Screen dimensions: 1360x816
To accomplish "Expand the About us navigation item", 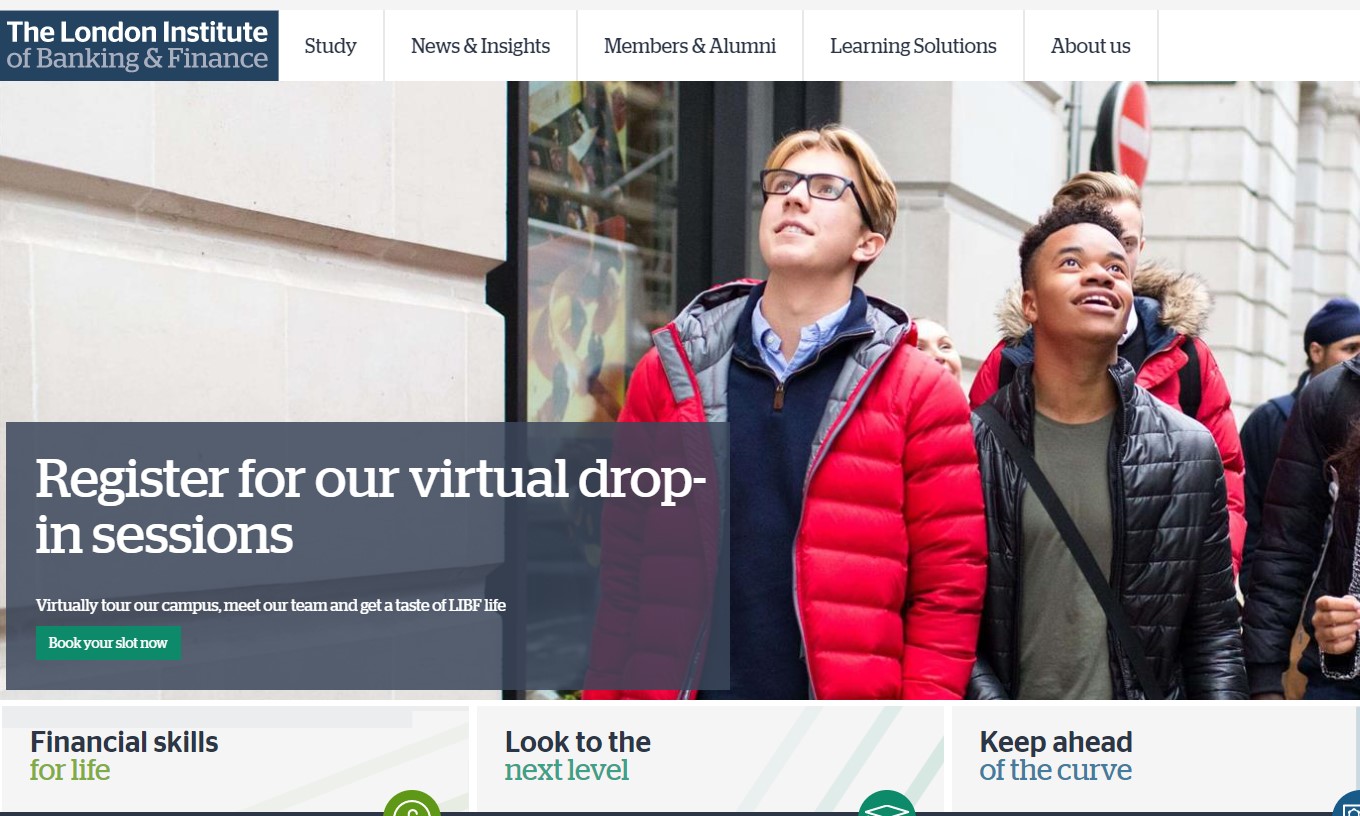I will (1091, 46).
